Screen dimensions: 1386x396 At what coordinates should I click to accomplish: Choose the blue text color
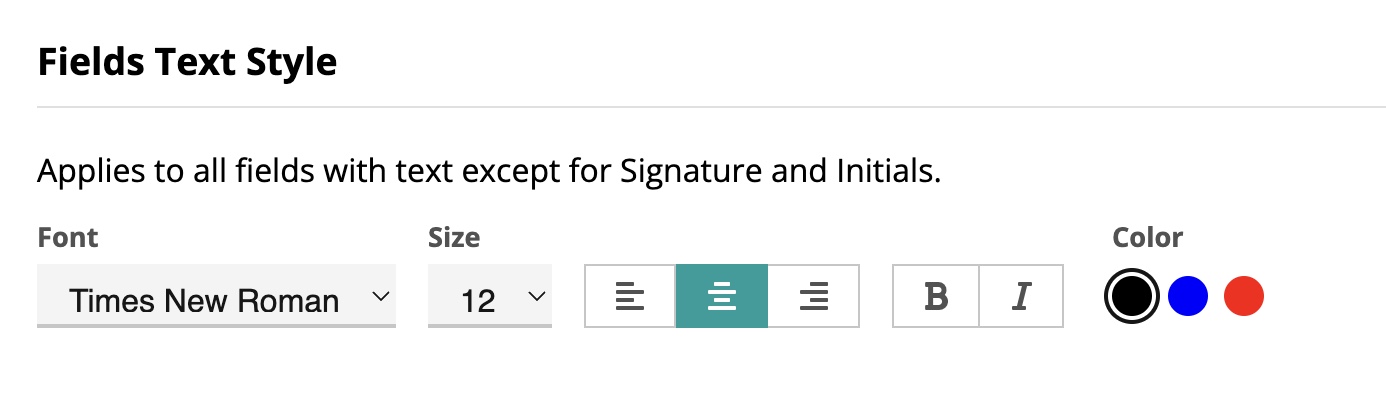click(1188, 296)
